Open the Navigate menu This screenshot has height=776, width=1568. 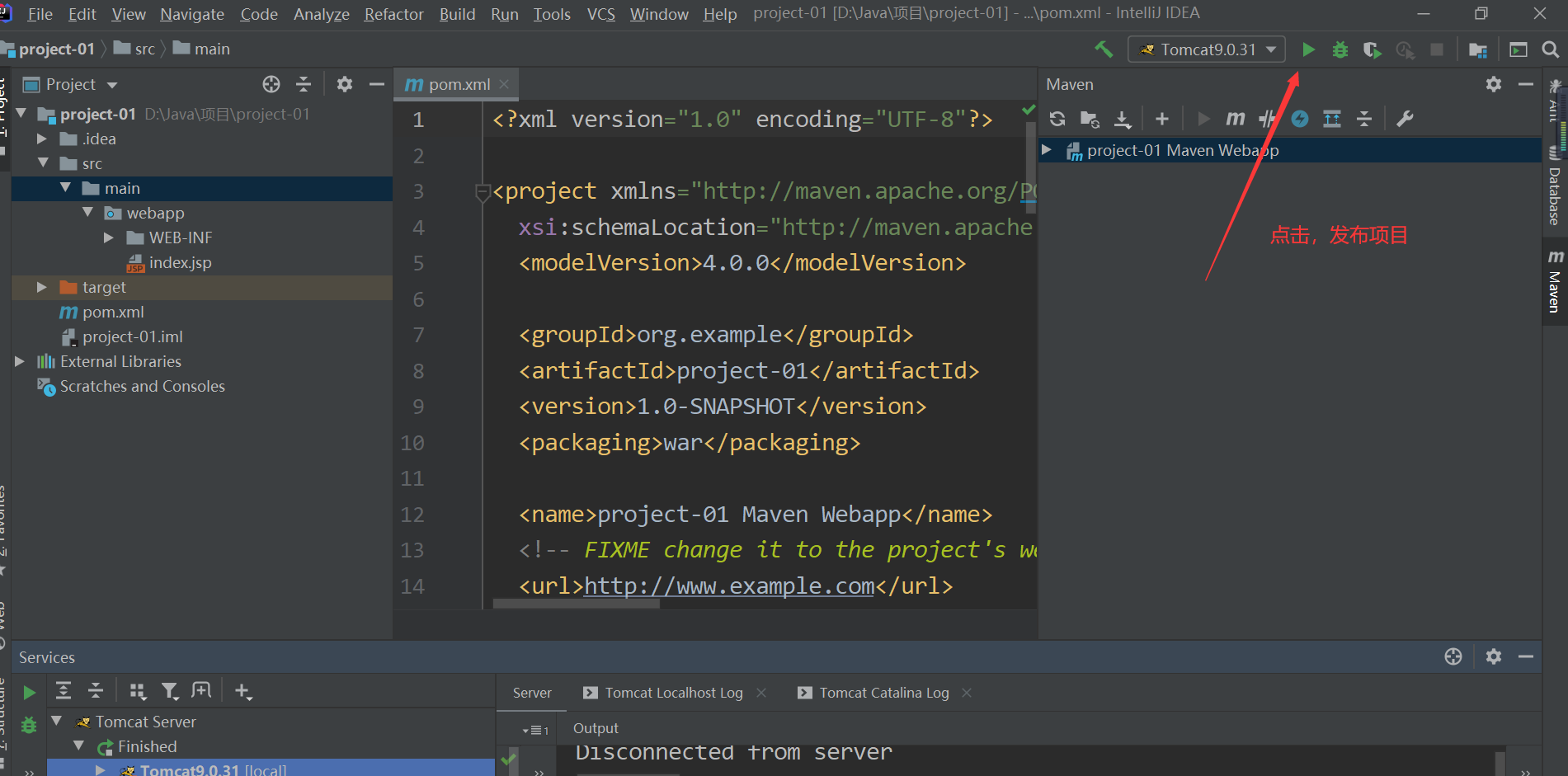click(x=192, y=14)
